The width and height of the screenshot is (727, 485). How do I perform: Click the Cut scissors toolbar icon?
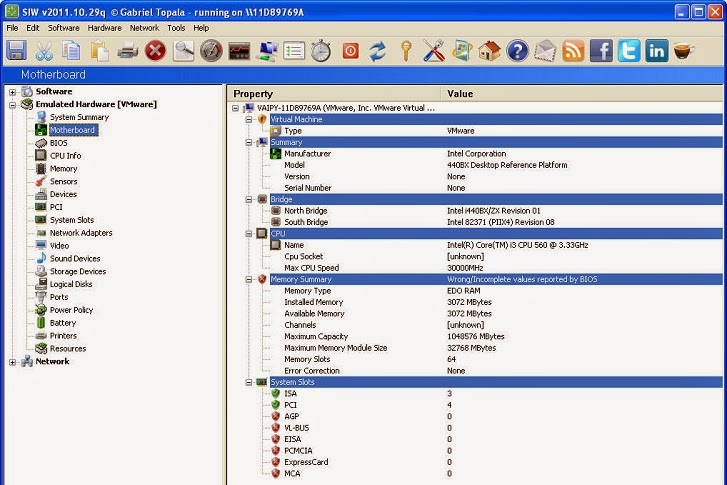pyautogui.click(x=44, y=51)
